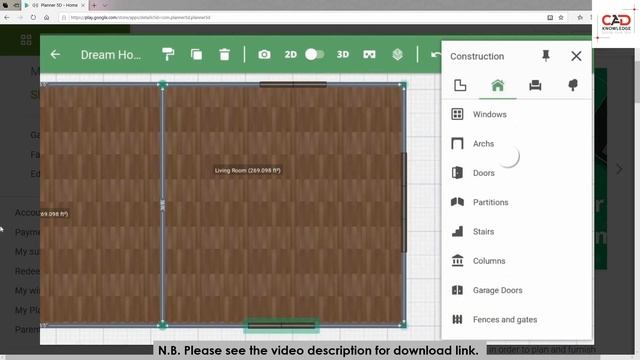Go to browser home page
Screen dimensions: 640x360
click(x=47, y=18)
